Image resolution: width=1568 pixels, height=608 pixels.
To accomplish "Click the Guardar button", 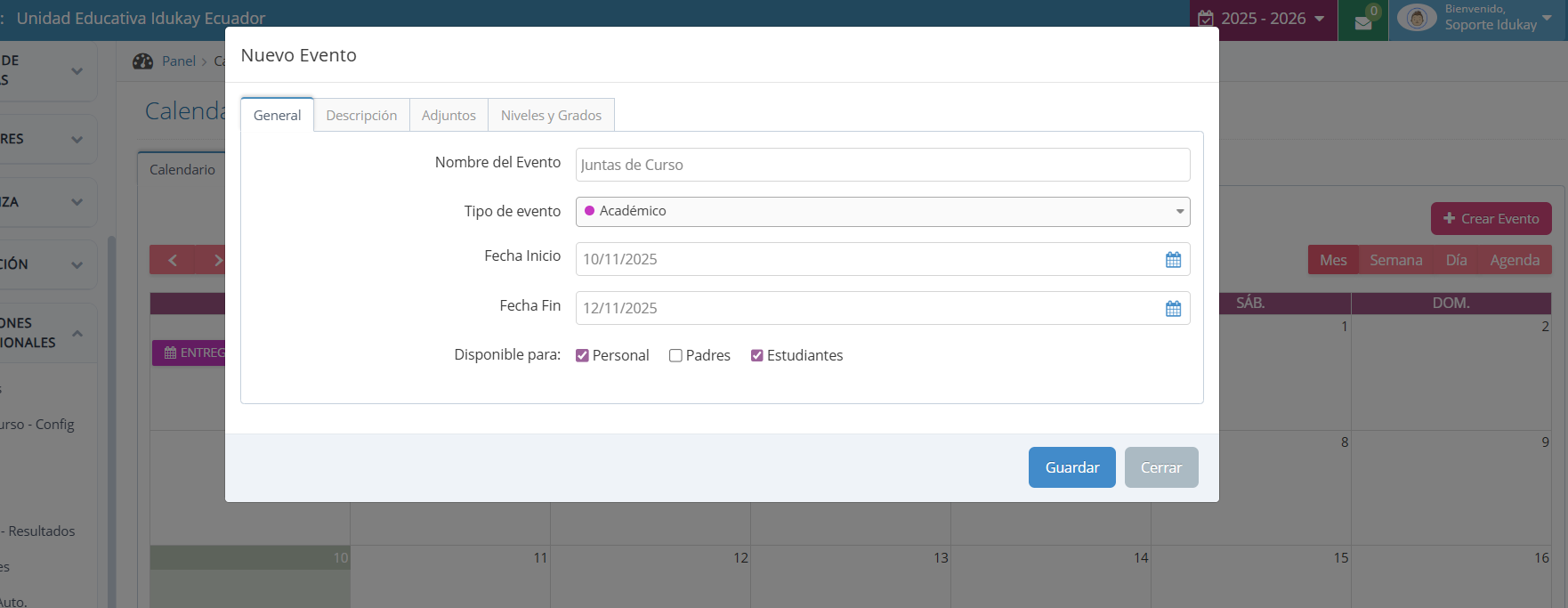I will click(x=1071, y=467).
